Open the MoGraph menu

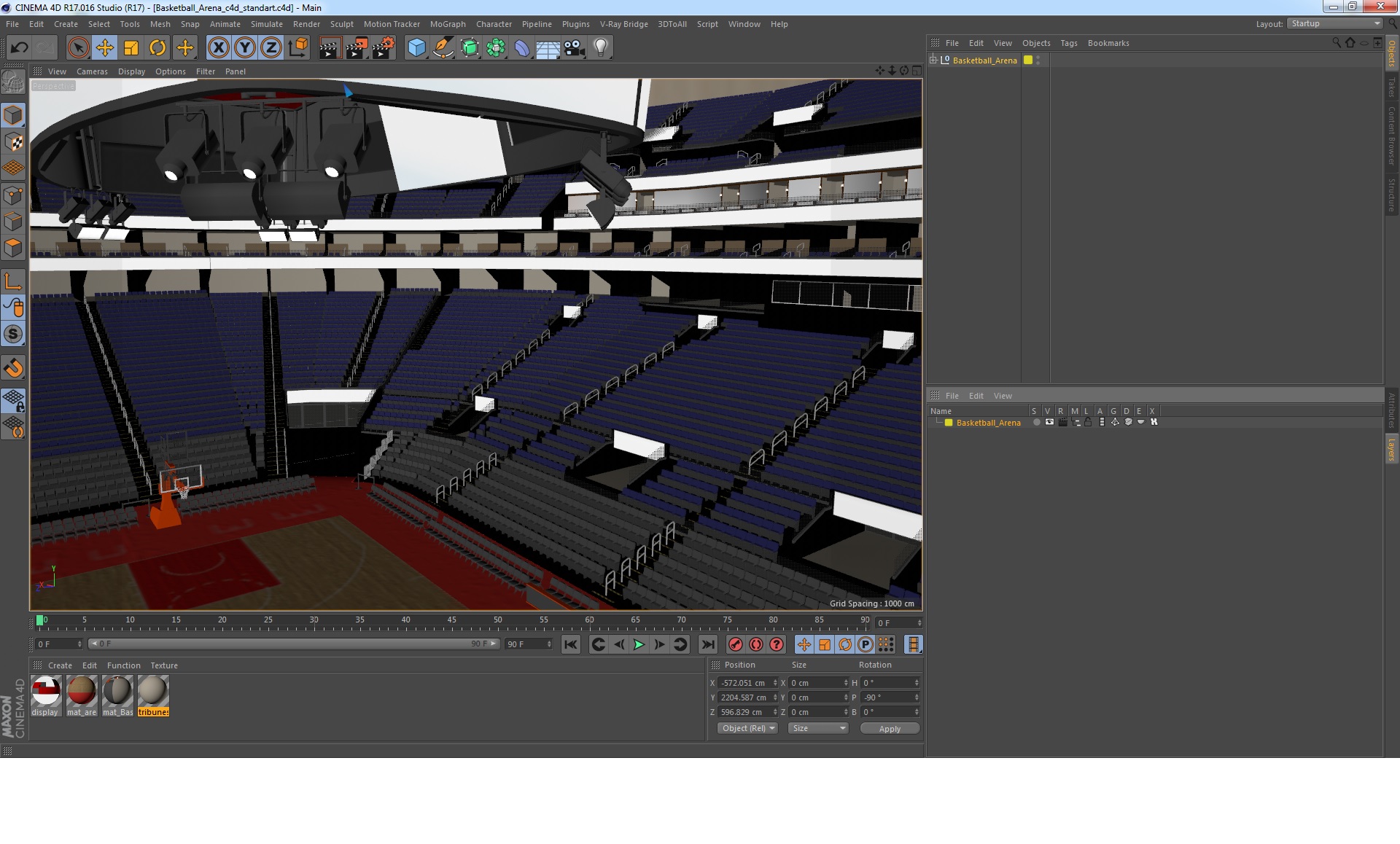coord(447,24)
